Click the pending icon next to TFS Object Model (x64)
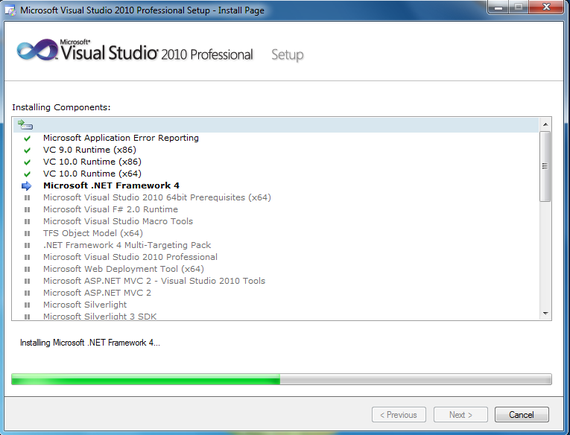This screenshot has height=435, width=570. coord(27,234)
